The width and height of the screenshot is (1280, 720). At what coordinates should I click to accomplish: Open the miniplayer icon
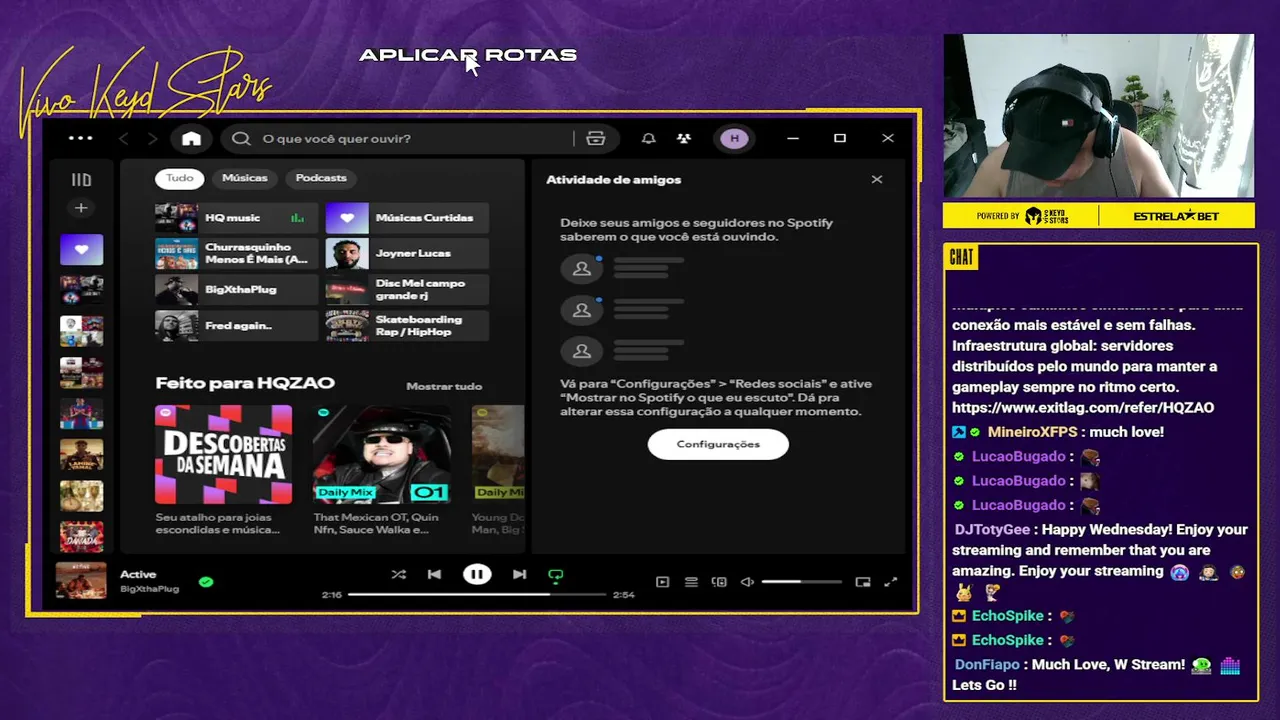(863, 582)
